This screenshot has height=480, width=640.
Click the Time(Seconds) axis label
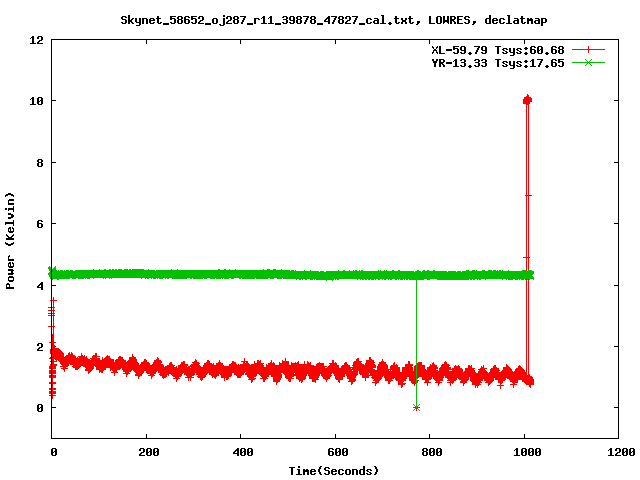coord(333,471)
